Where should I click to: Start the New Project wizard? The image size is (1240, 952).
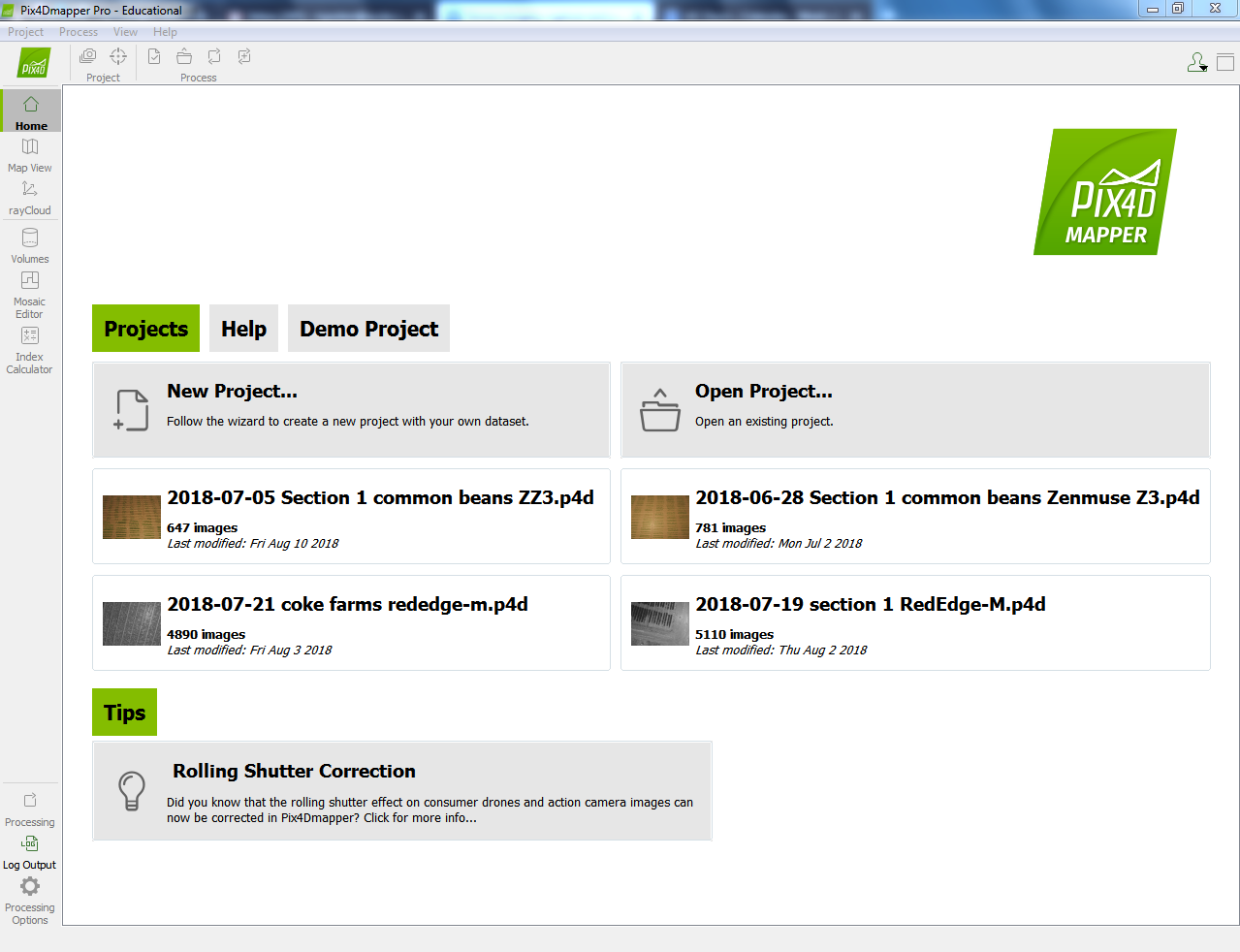351,410
